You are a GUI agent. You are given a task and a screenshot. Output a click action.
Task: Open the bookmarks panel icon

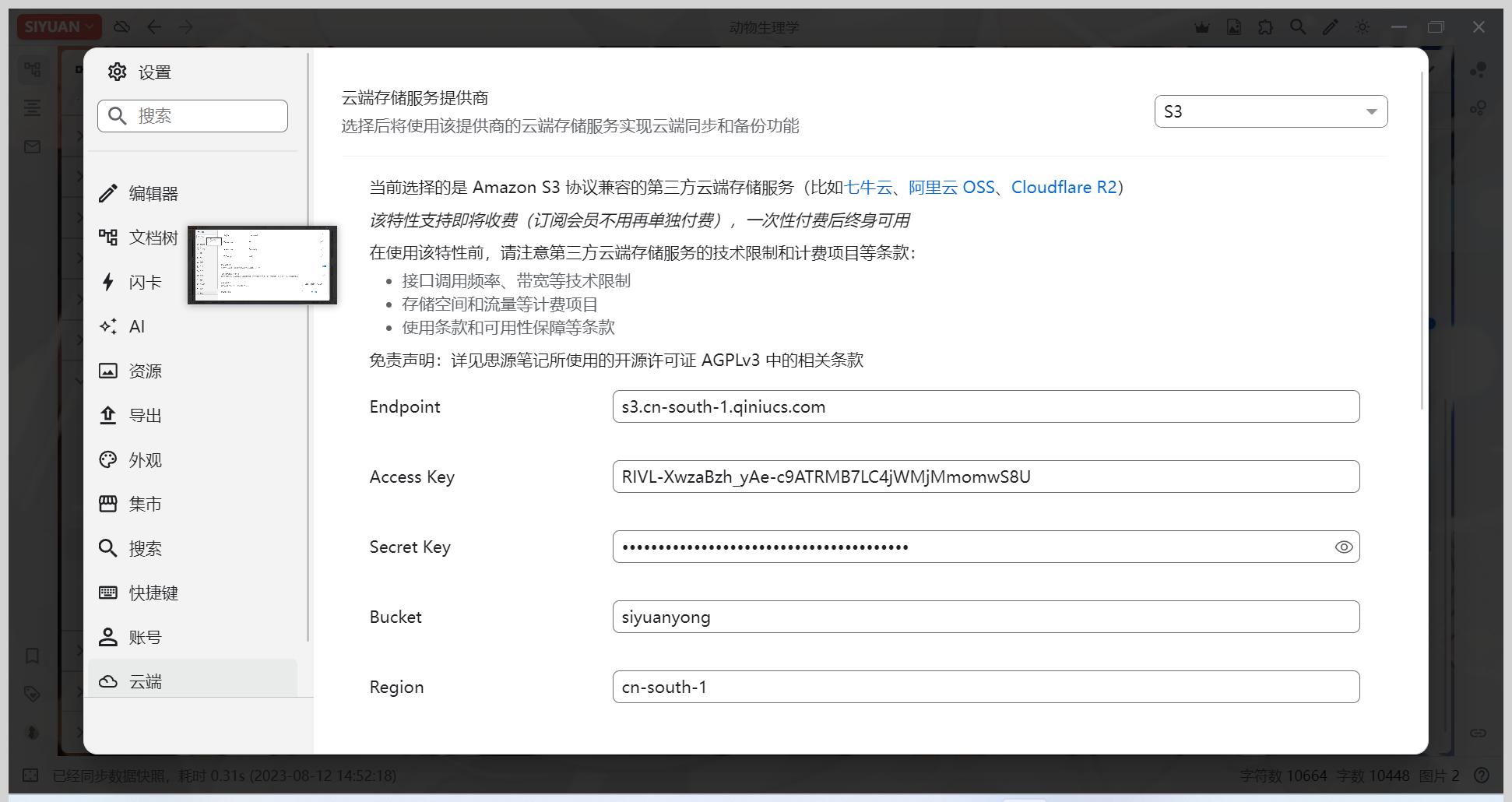click(31, 656)
